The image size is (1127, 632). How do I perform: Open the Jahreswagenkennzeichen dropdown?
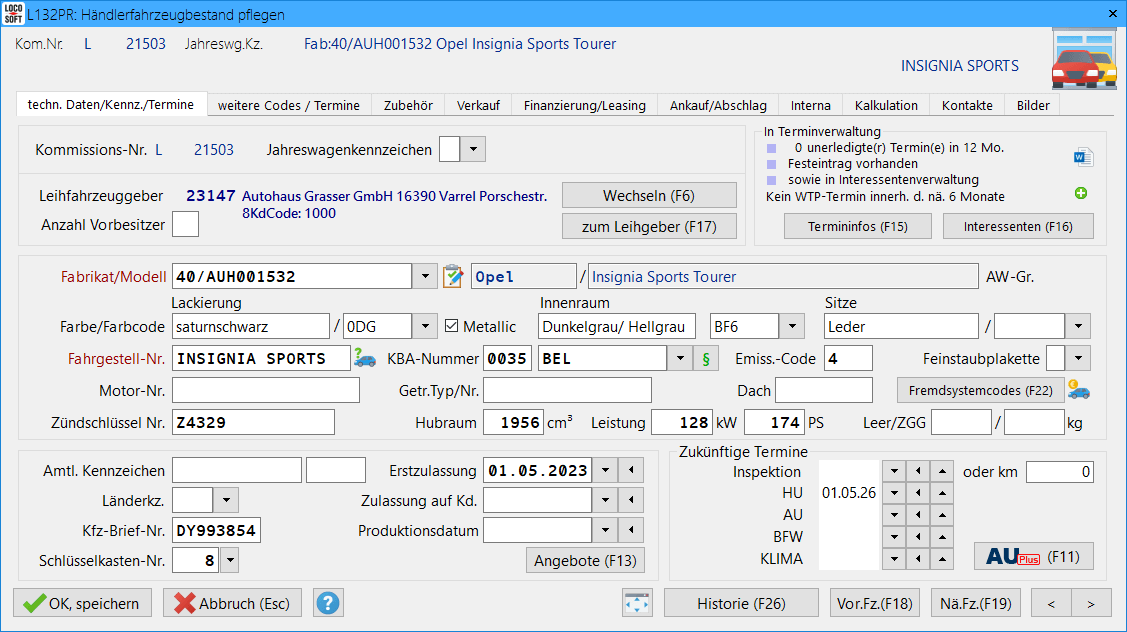pyautogui.click(x=474, y=150)
